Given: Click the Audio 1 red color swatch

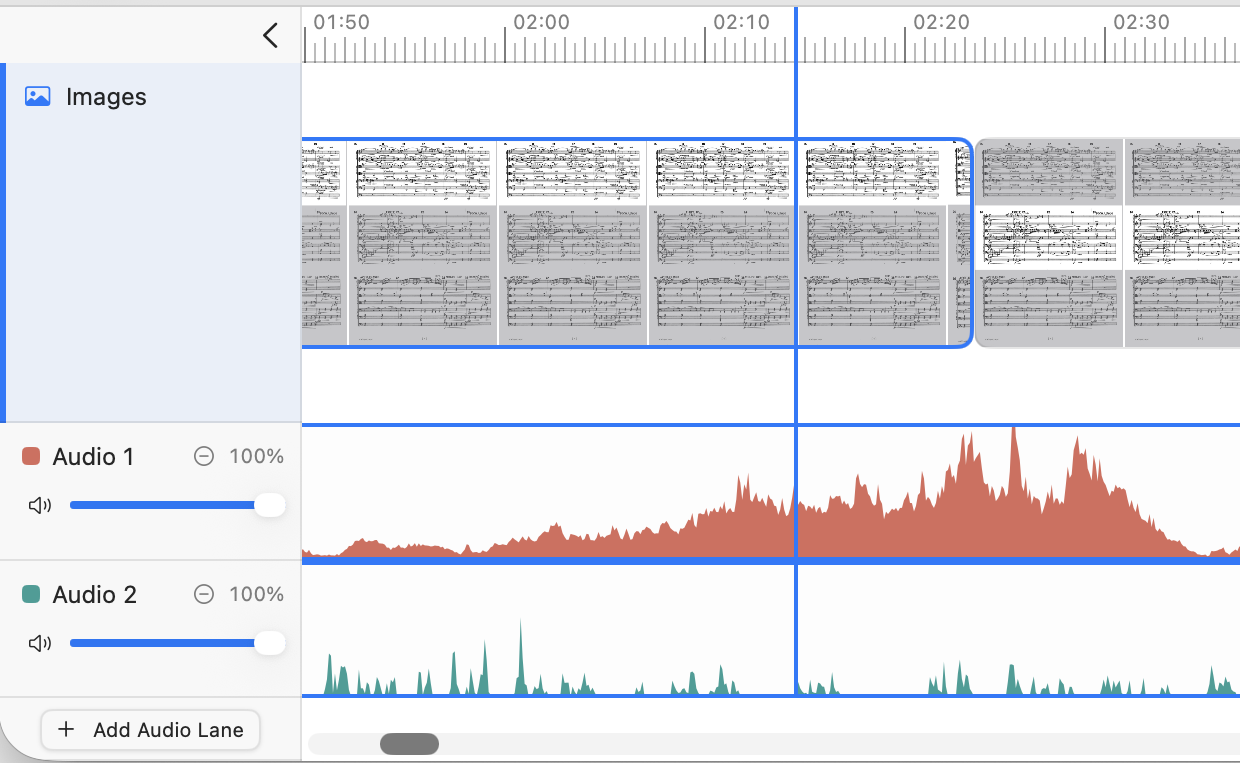Looking at the screenshot, I should pyautogui.click(x=31, y=457).
